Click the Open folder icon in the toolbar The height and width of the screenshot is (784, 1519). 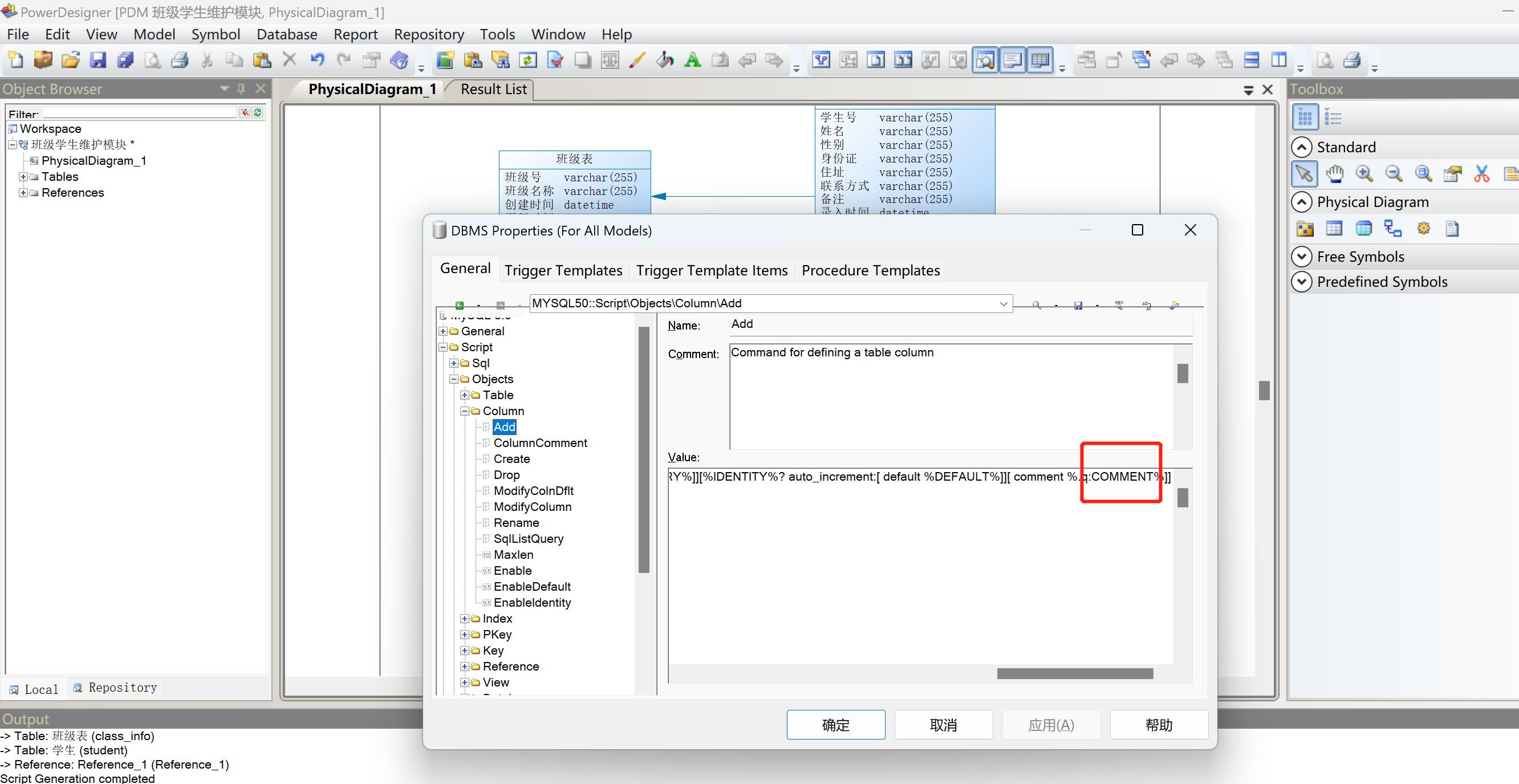pyautogui.click(x=70, y=59)
